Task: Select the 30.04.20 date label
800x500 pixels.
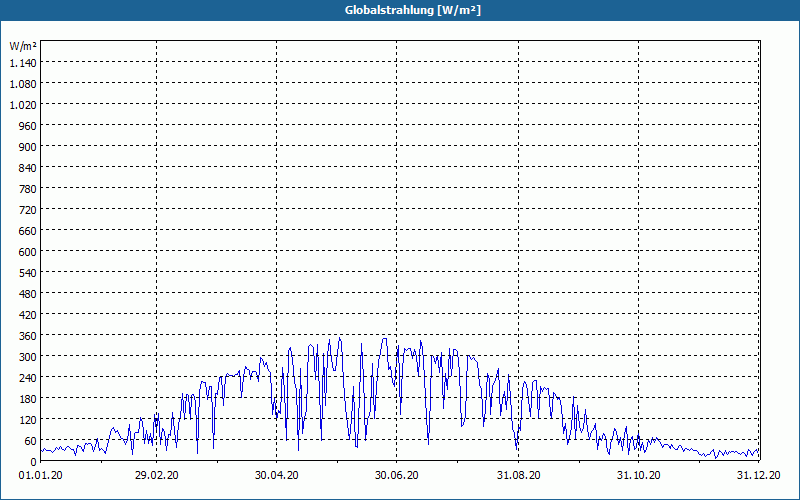Action: (277, 476)
